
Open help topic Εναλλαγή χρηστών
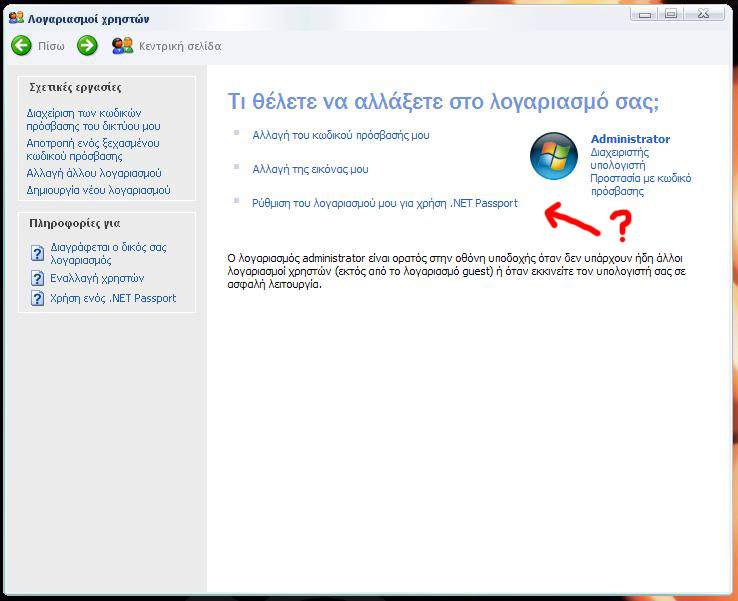coord(97,278)
